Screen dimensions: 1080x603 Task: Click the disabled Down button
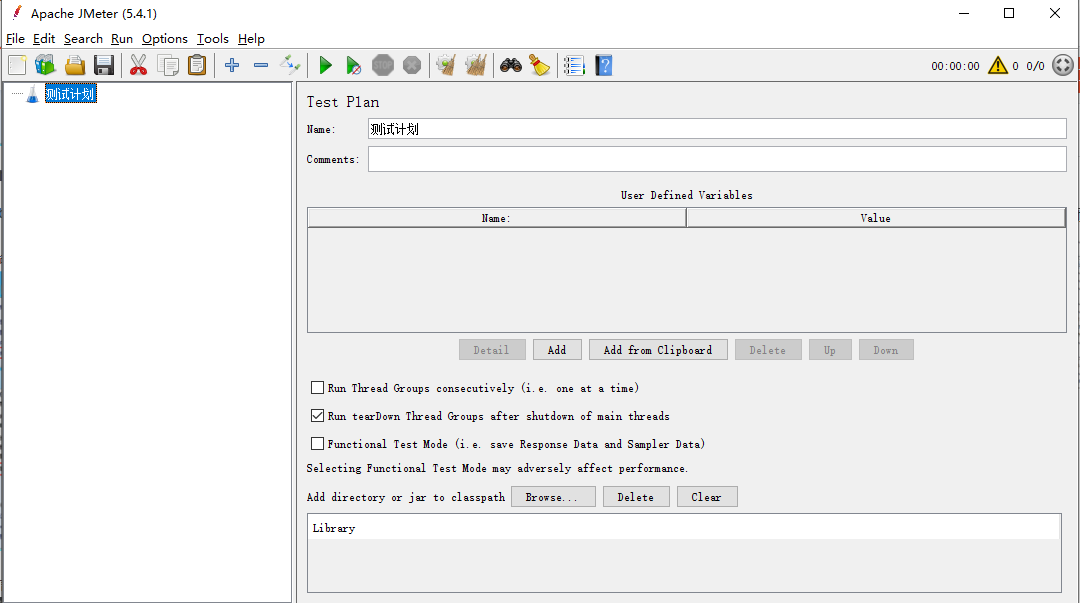coord(886,350)
